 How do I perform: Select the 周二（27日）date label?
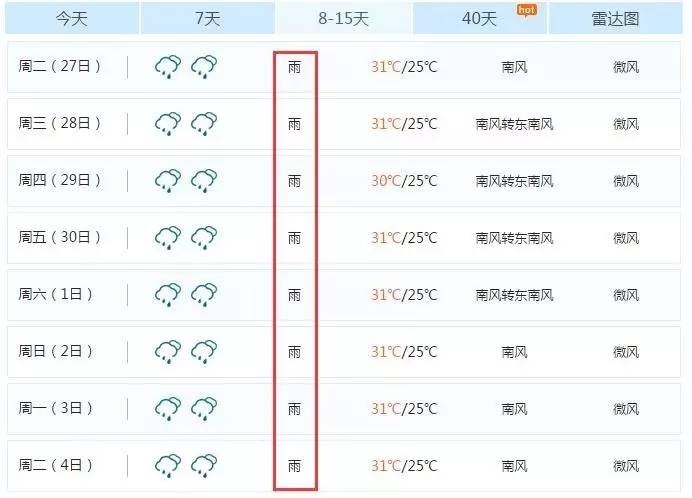59,66
